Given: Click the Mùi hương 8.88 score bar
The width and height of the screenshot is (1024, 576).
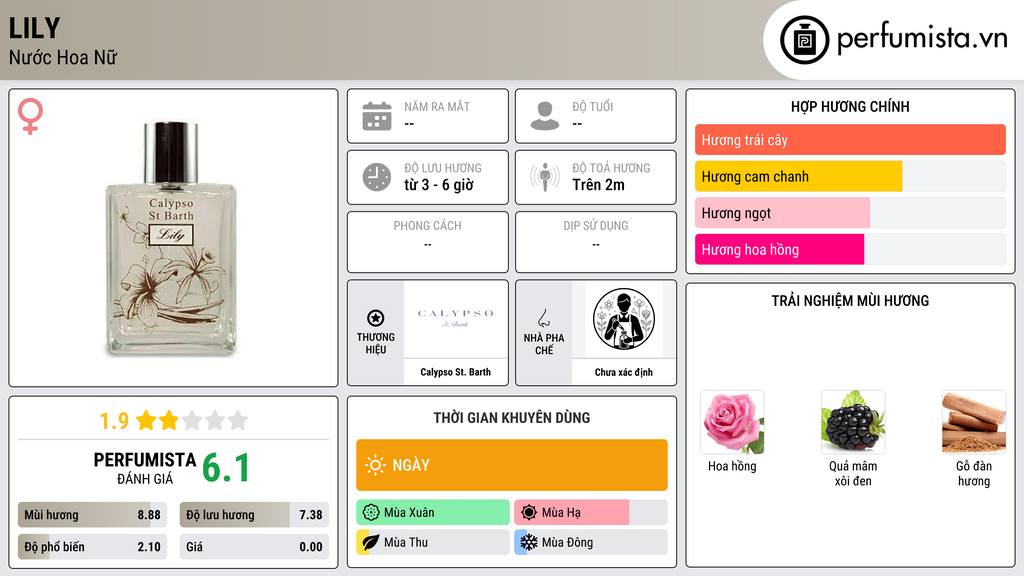Looking at the screenshot, I should [x=93, y=515].
